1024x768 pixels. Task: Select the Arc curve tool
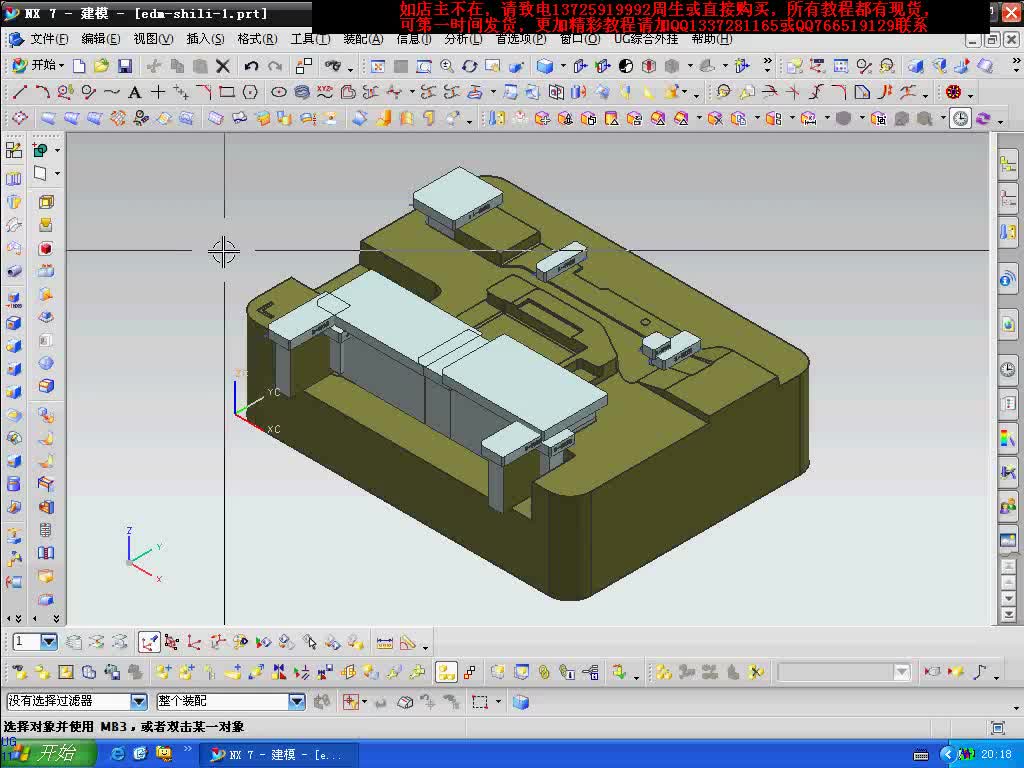(x=42, y=92)
